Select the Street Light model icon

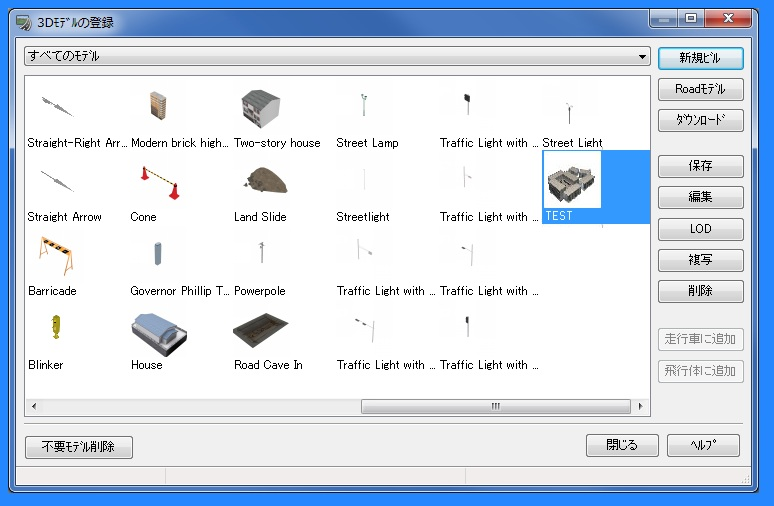[x=569, y=113]
